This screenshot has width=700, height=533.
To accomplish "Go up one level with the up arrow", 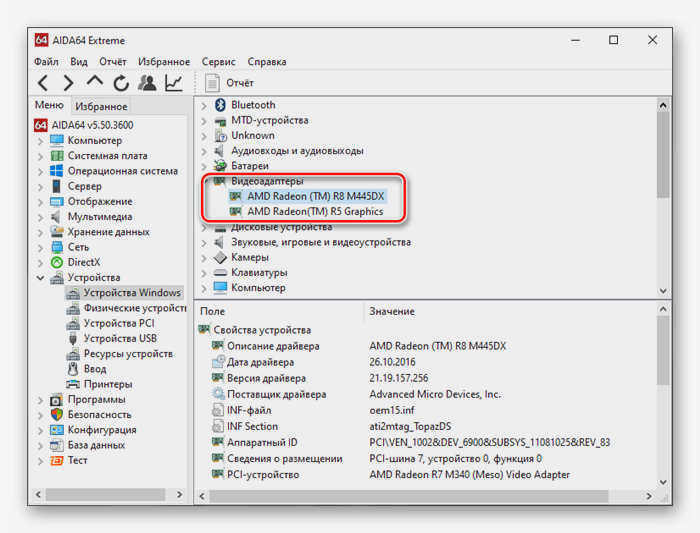I will coord(95,81).
